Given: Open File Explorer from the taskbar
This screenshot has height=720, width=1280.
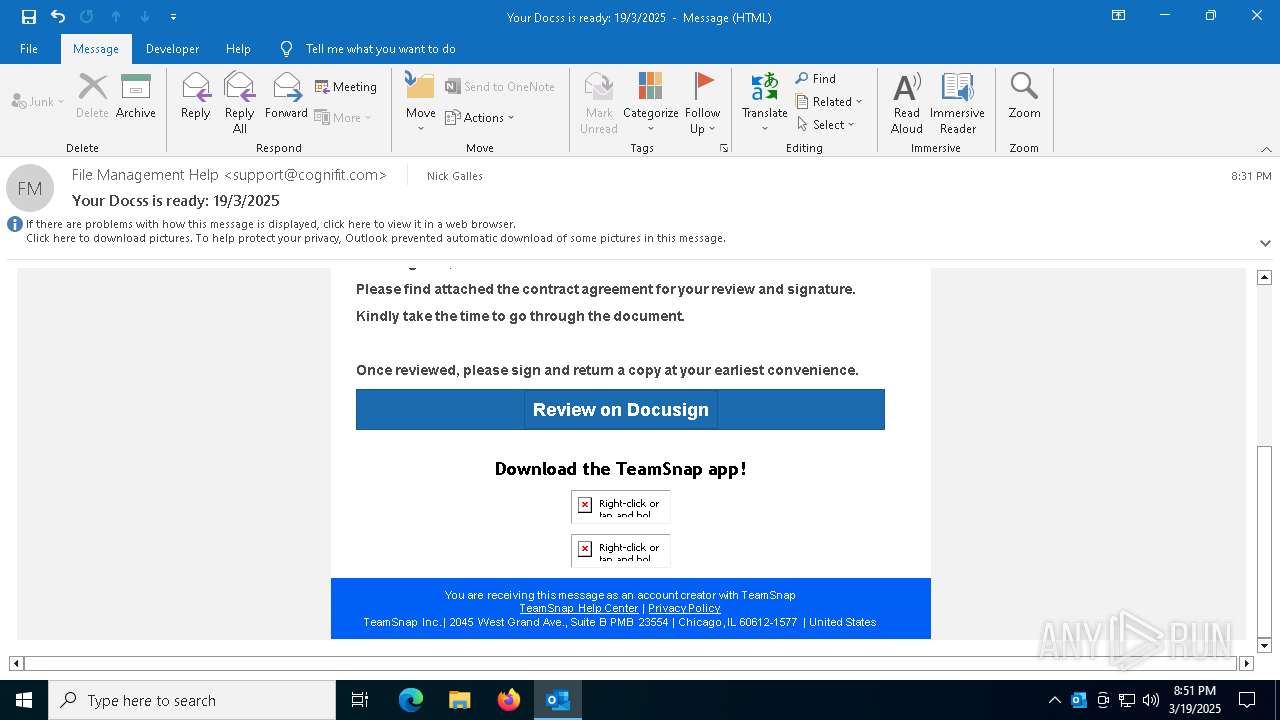Looking at the screenshot, I should pyautogui.click(x=460, y=700).
